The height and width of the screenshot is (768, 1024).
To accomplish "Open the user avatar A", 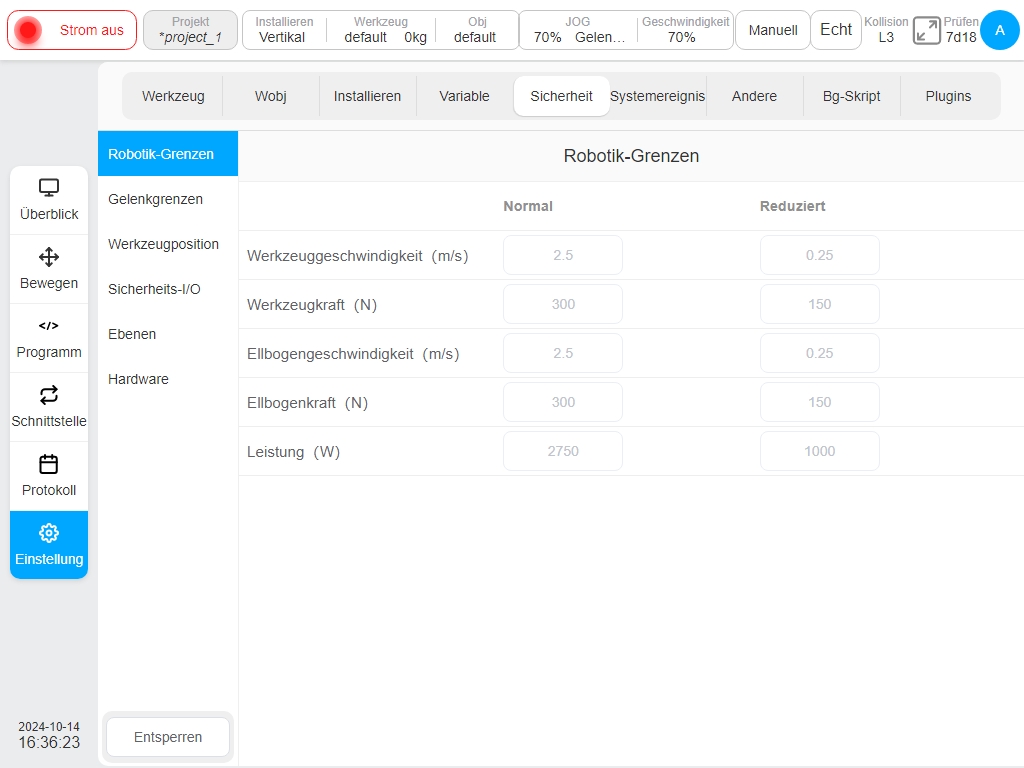I will (999, 30).
